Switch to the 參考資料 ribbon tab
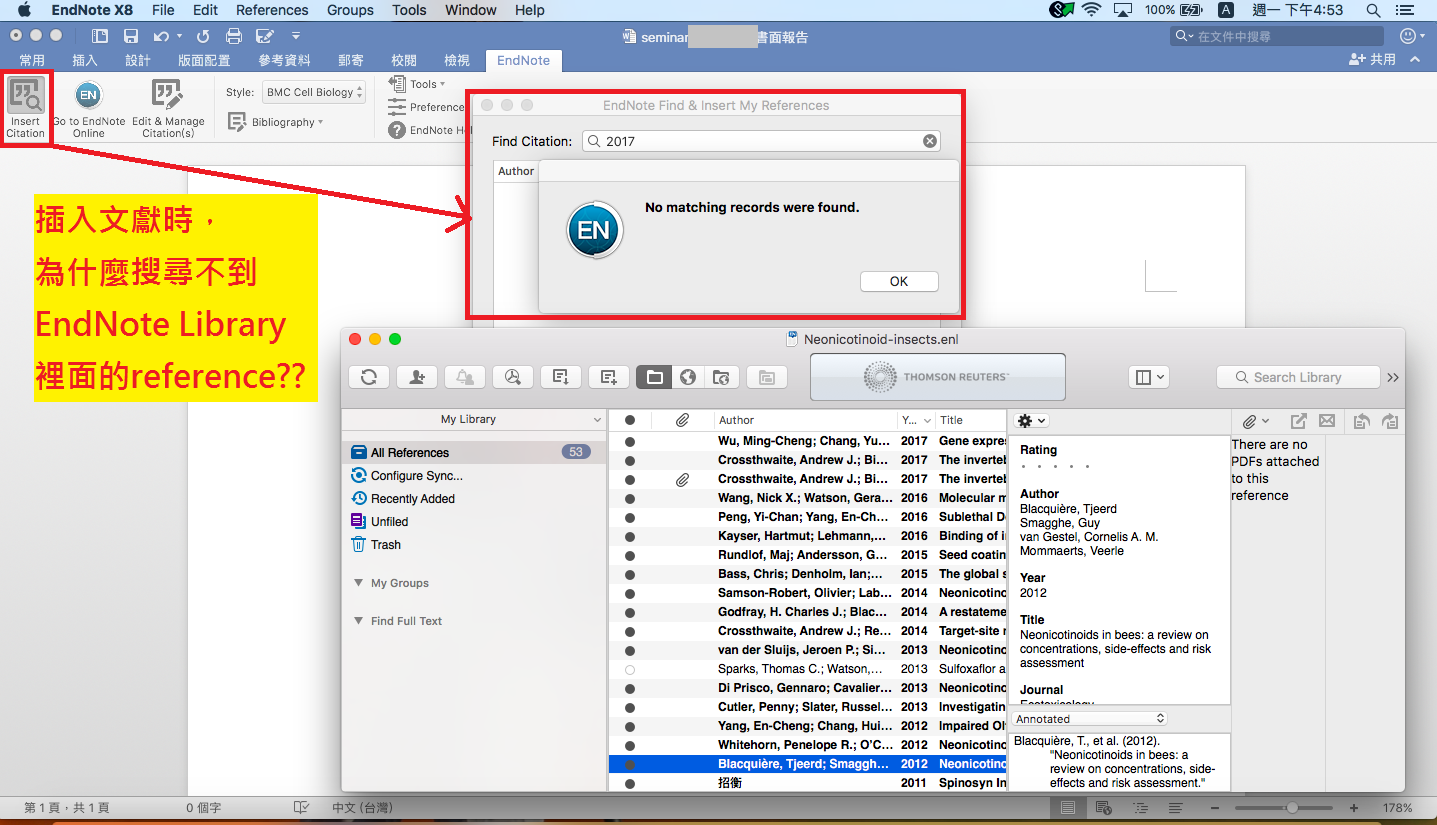The height and width of the screenshot is (825, 1437). [x=285, y=60]
